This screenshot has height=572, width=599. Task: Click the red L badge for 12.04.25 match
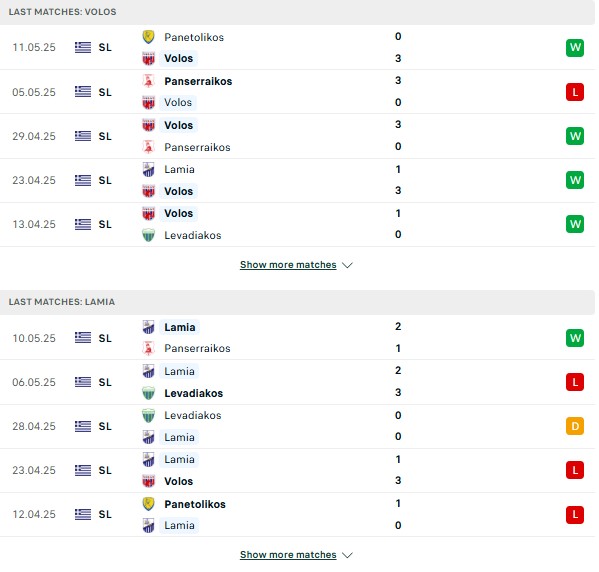[575, 514]
